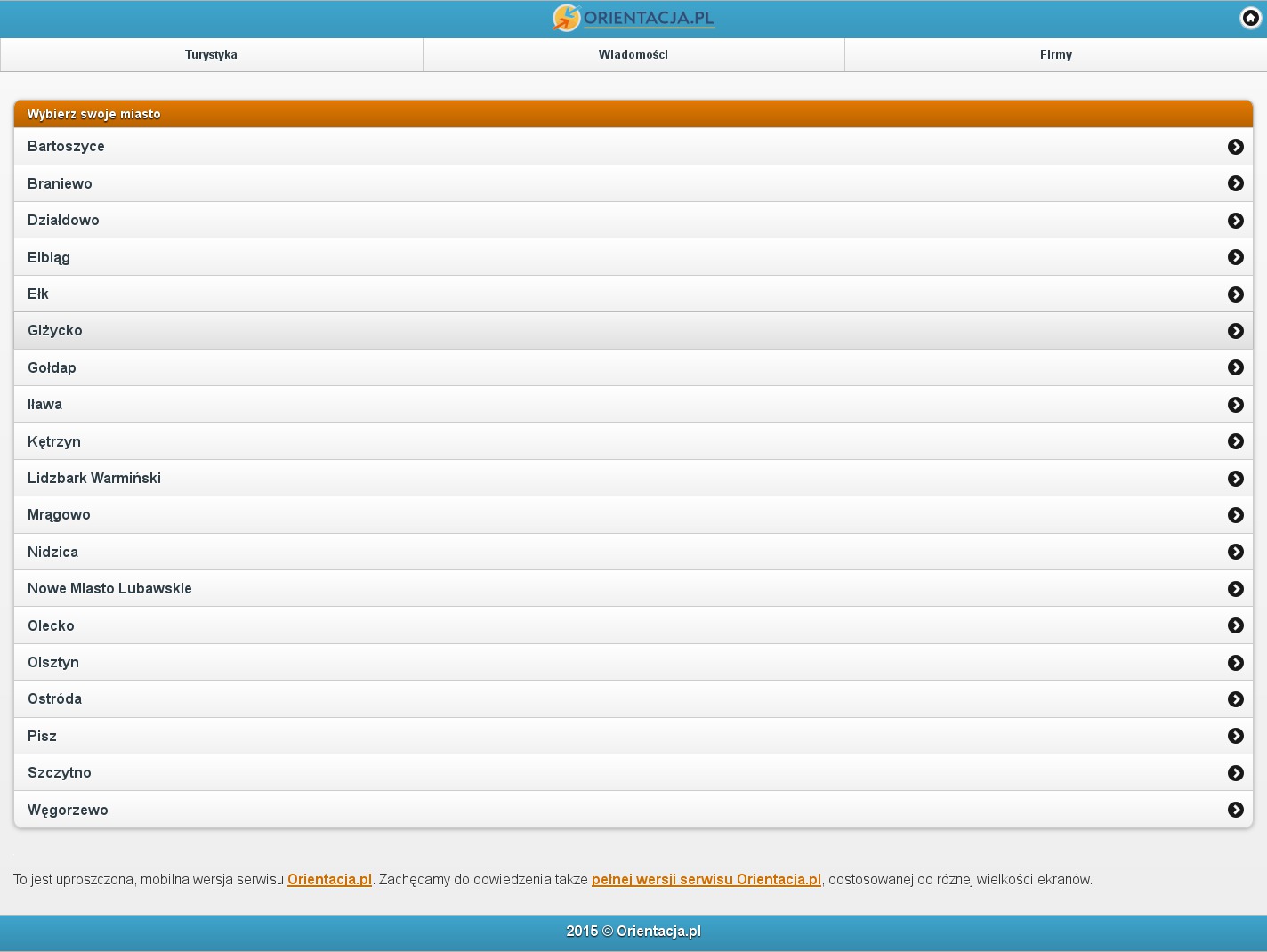Click the first Orientacja.pl link in footer text
Viewport: 1267px width, 952px height.
click(x=329, y=879)
